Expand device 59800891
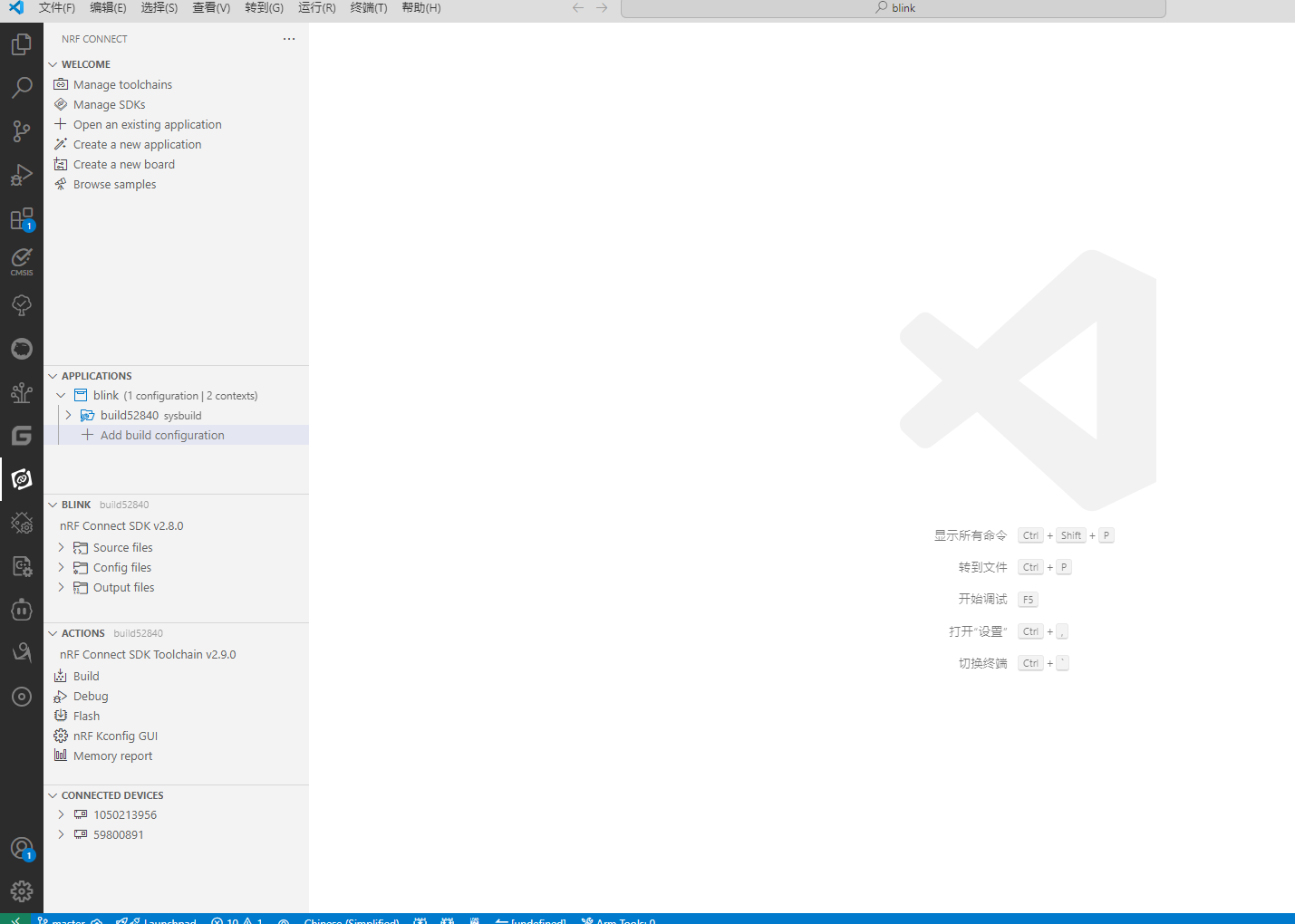 pos(61,835)
